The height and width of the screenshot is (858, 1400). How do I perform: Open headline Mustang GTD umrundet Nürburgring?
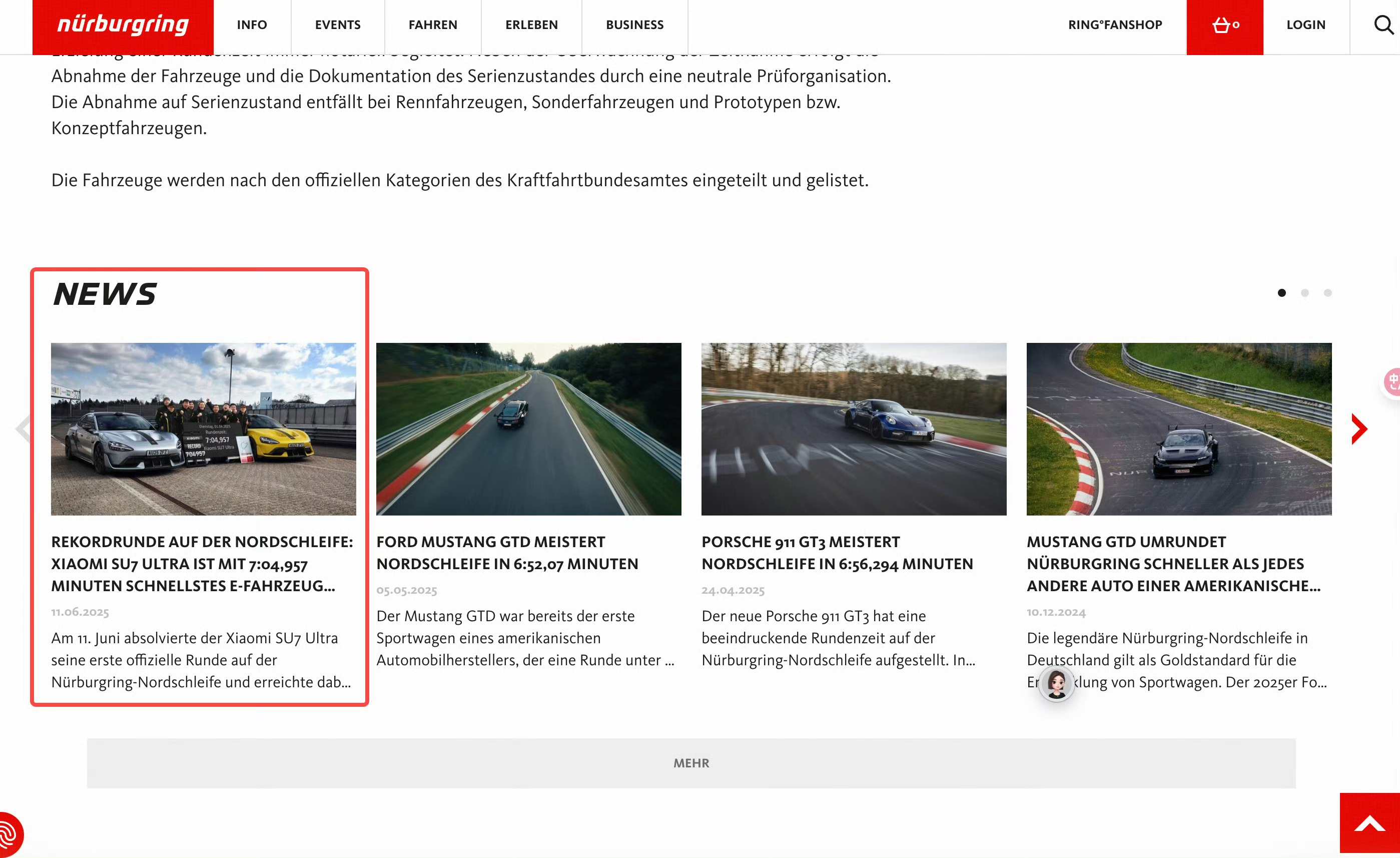click(x=1174, y=564)
